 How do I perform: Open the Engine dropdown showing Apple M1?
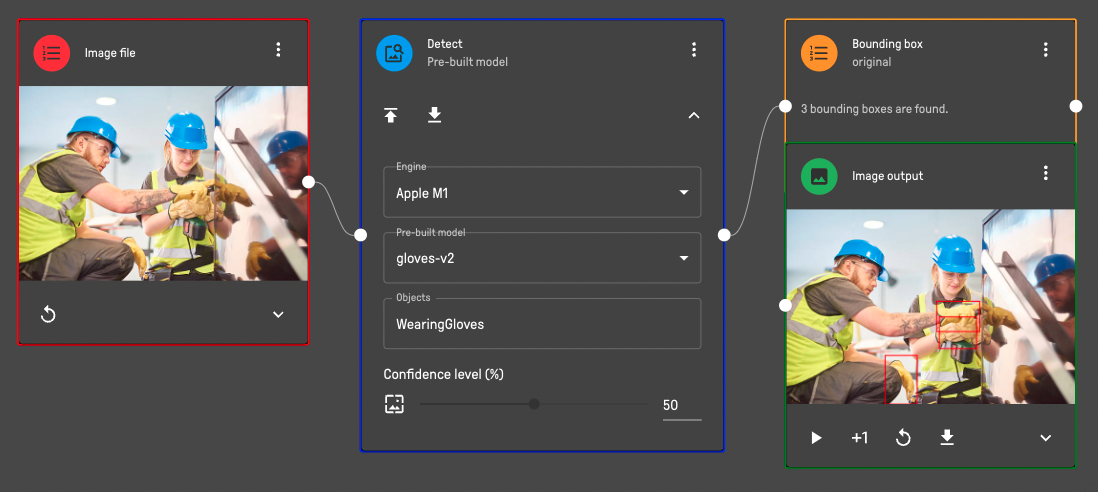pyautogui.click(x=542, y=192)
